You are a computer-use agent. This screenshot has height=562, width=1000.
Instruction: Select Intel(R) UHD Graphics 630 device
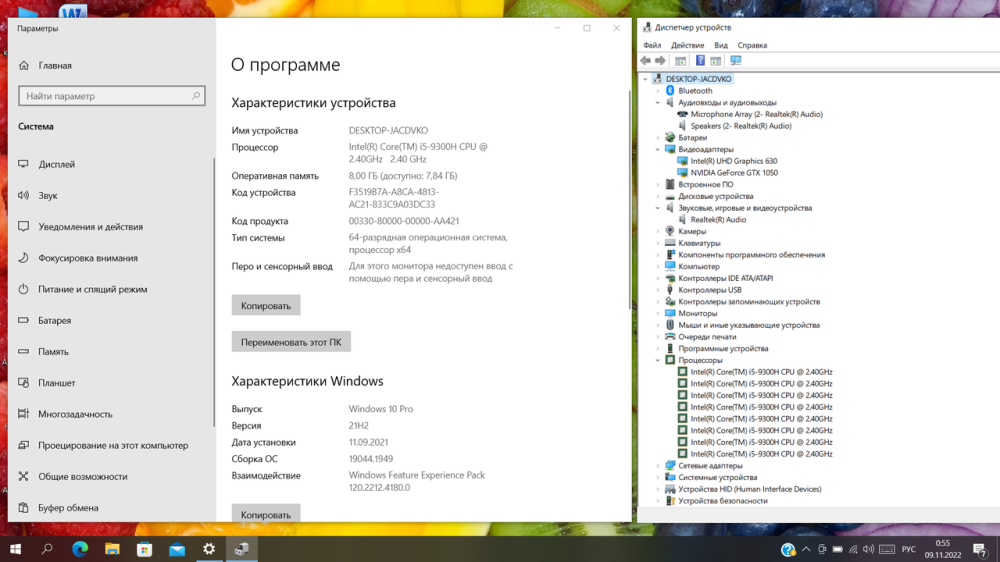[733, 161]
